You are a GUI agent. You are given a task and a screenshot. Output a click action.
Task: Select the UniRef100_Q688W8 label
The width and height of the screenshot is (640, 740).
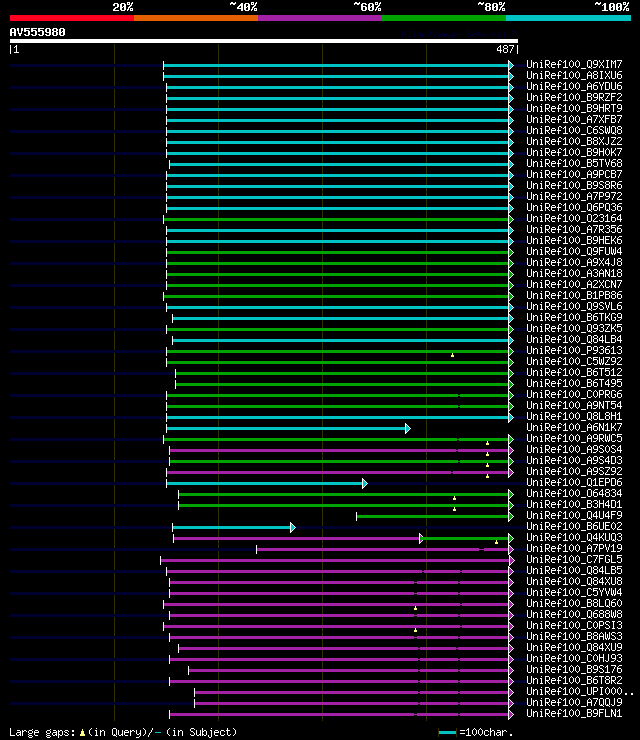click(574, 614)
